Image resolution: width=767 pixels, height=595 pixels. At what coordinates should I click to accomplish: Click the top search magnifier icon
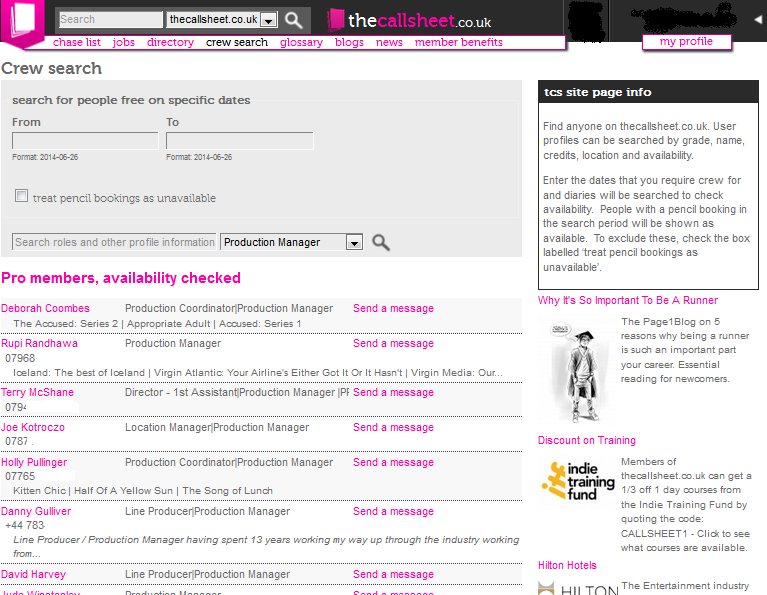tap(293, 20)
